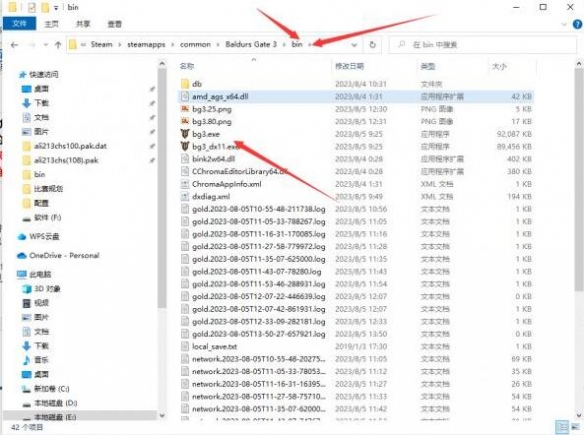
Task: Select gold.2023-08-05T11-35-07-625000.log file
Action: coord(258,259)
